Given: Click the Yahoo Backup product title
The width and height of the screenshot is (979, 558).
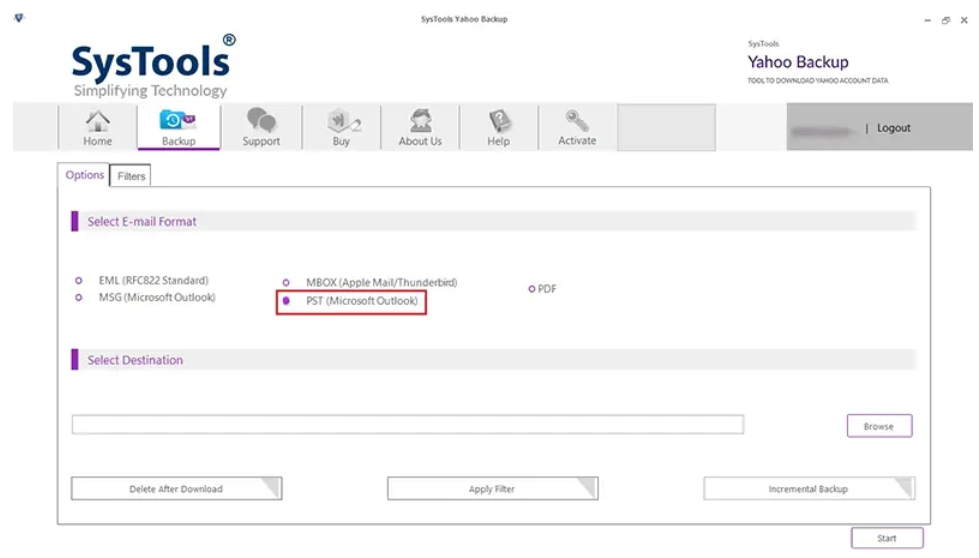Looking at the screenshot, I should [x=798, y=62].
